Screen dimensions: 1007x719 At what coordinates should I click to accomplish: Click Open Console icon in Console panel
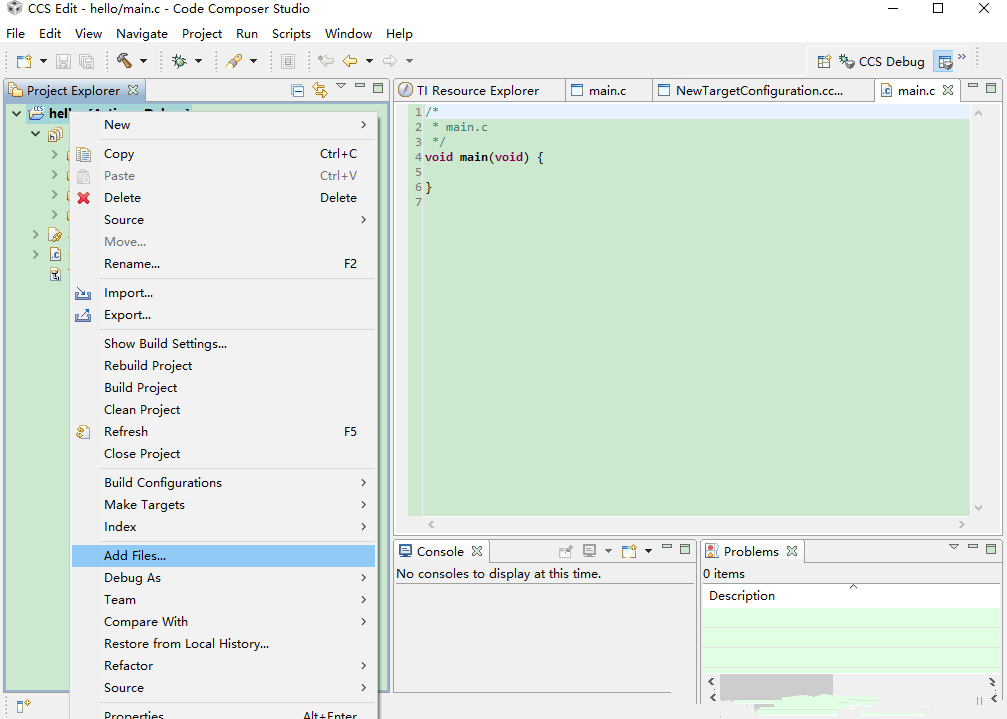(x=629, y=551)
